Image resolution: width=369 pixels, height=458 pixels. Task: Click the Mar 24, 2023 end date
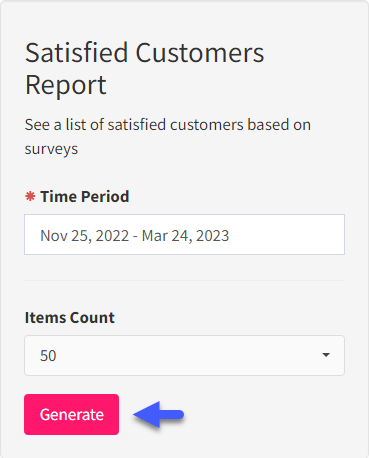185,236
